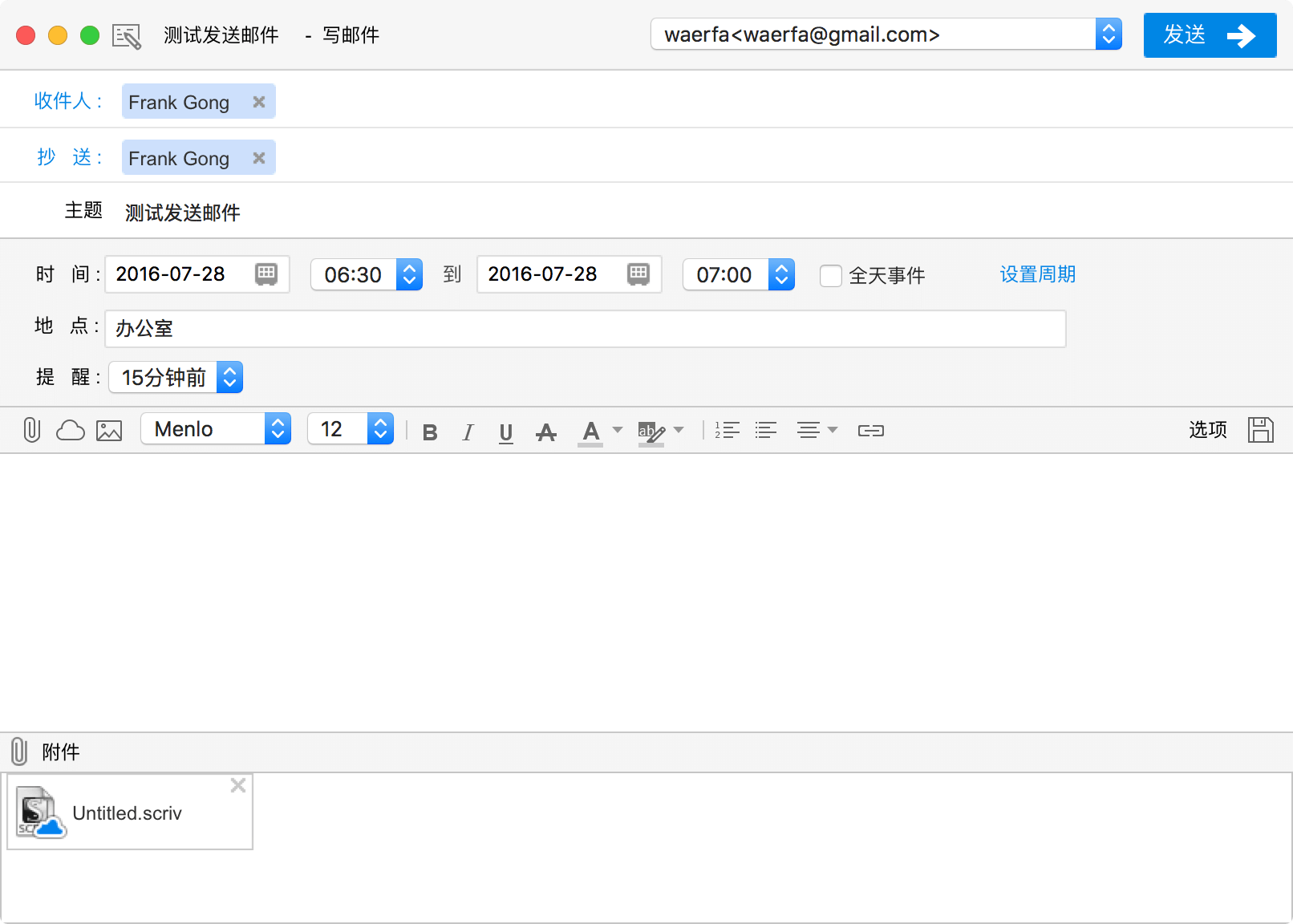Click the font color A icon
Image resolution: width=1293 pixels, height=924 pixels.
[x=590, y=432]
